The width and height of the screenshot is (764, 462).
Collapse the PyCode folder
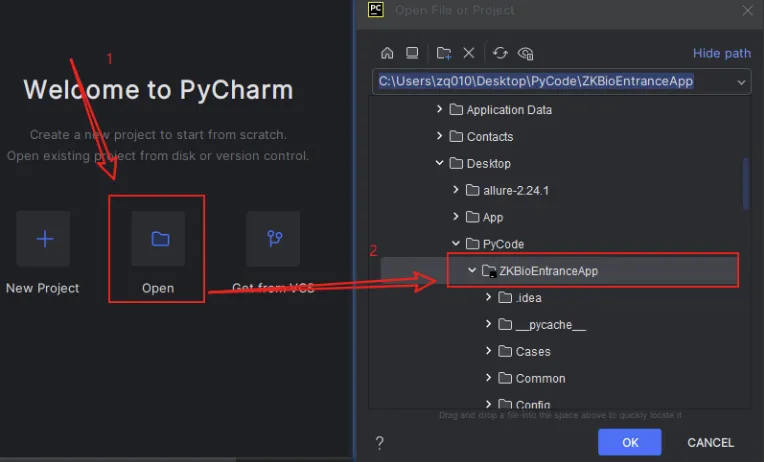456,244
